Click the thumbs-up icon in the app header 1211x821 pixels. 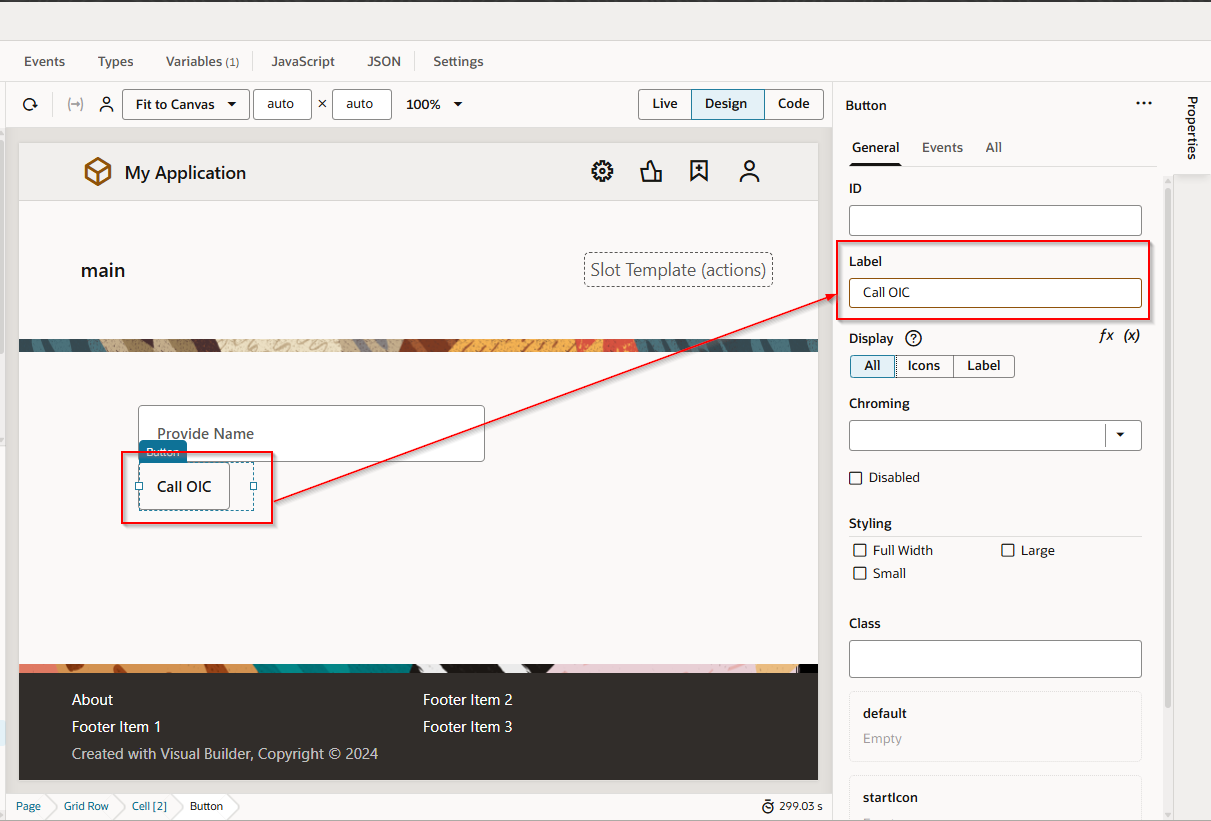click(x=651, y=171)
